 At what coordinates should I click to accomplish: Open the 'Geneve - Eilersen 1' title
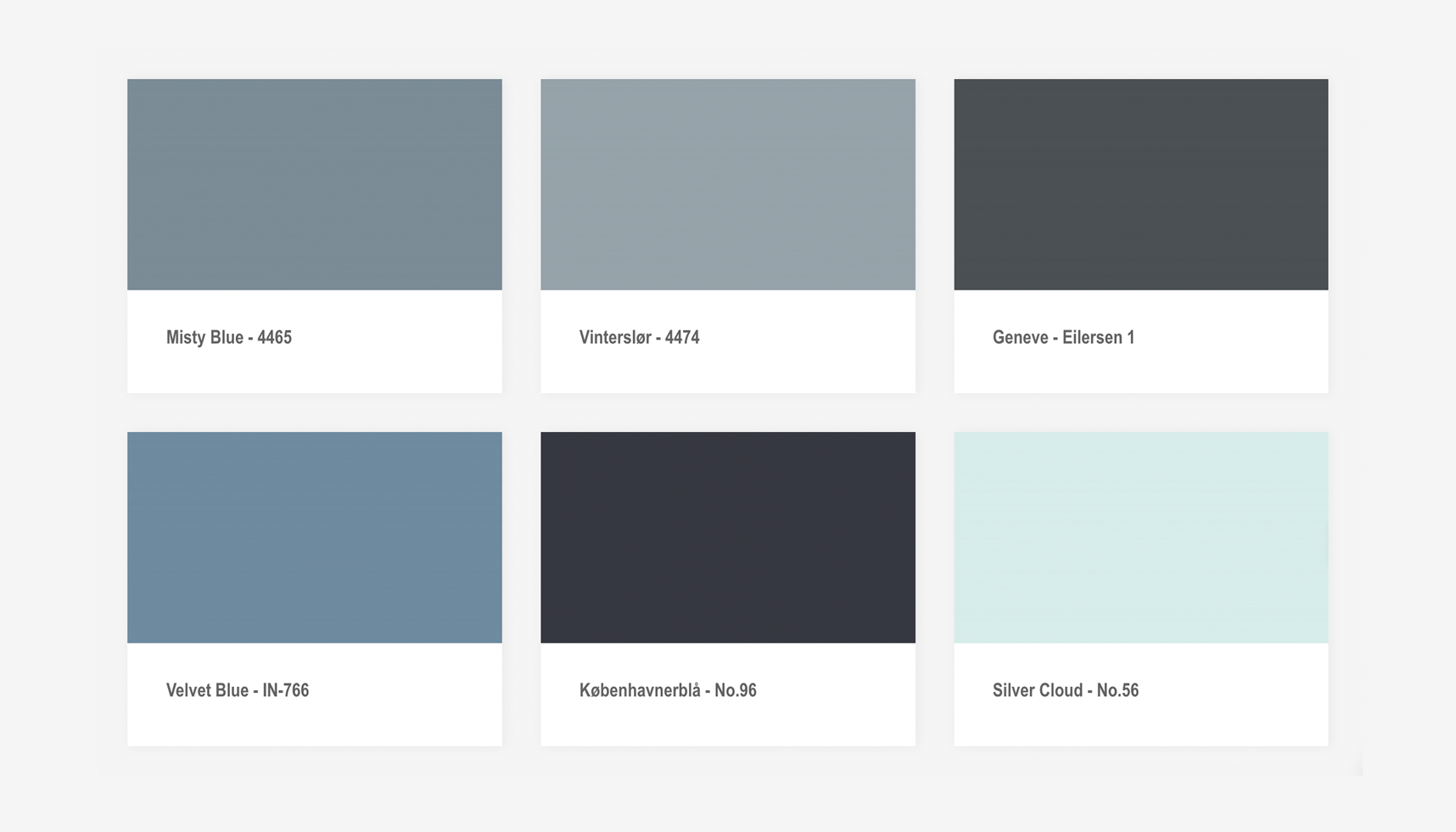click(1063, 338)
